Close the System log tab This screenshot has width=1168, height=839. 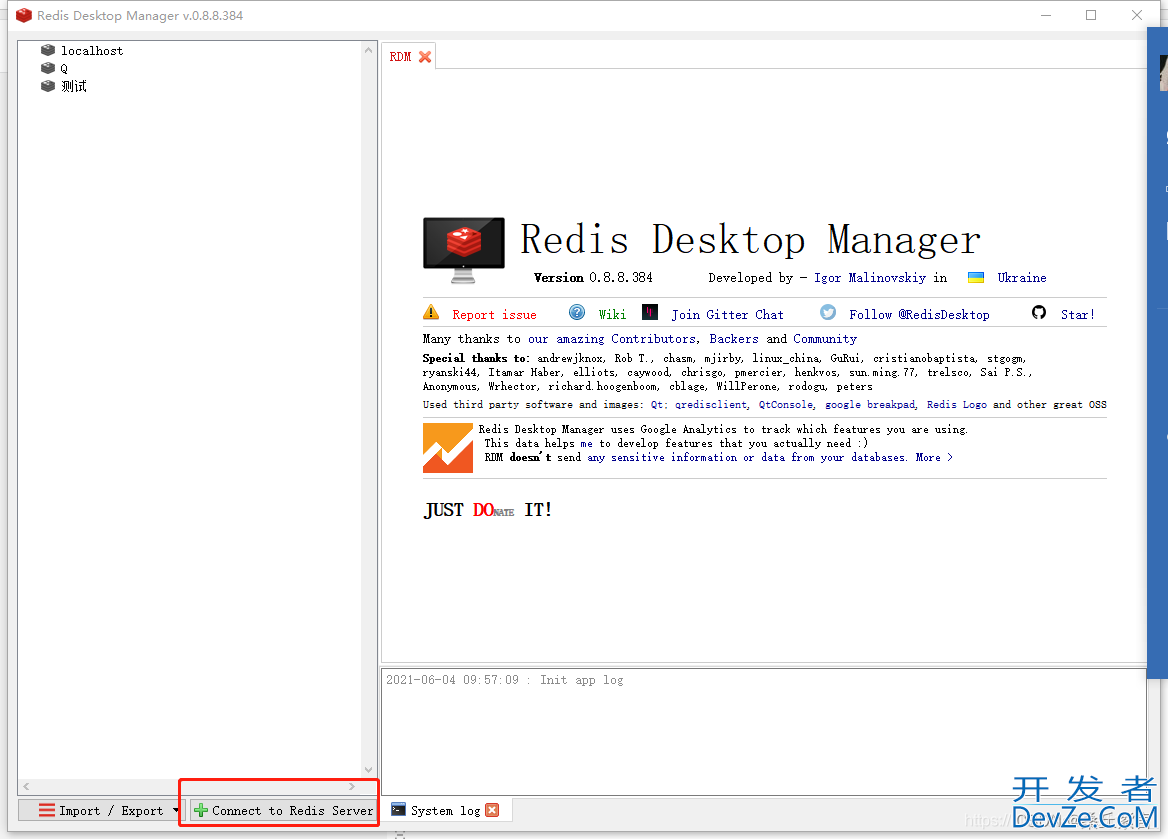[492, 810]
